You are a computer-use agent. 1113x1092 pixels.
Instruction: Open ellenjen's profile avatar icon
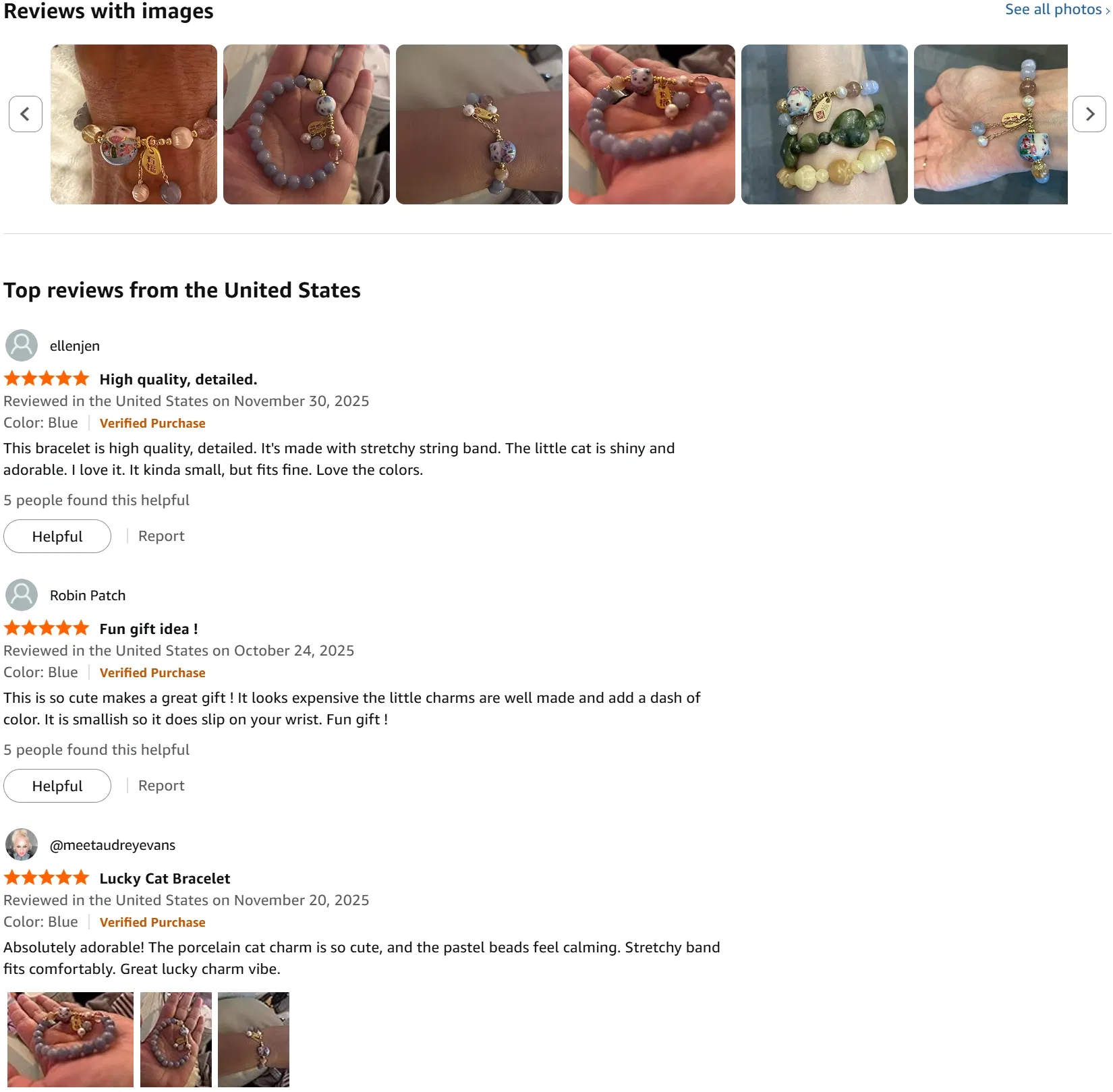(x=22, y=345)
